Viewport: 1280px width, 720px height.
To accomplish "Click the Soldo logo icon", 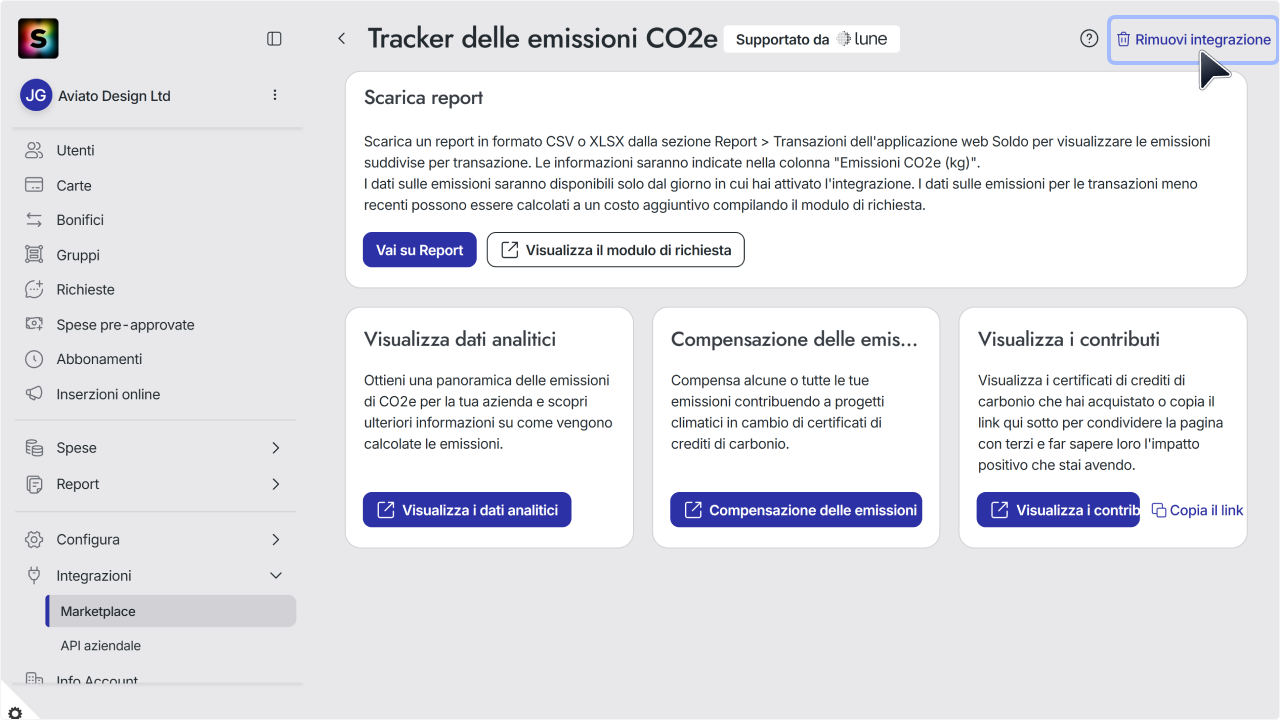I will click(38, 38).
